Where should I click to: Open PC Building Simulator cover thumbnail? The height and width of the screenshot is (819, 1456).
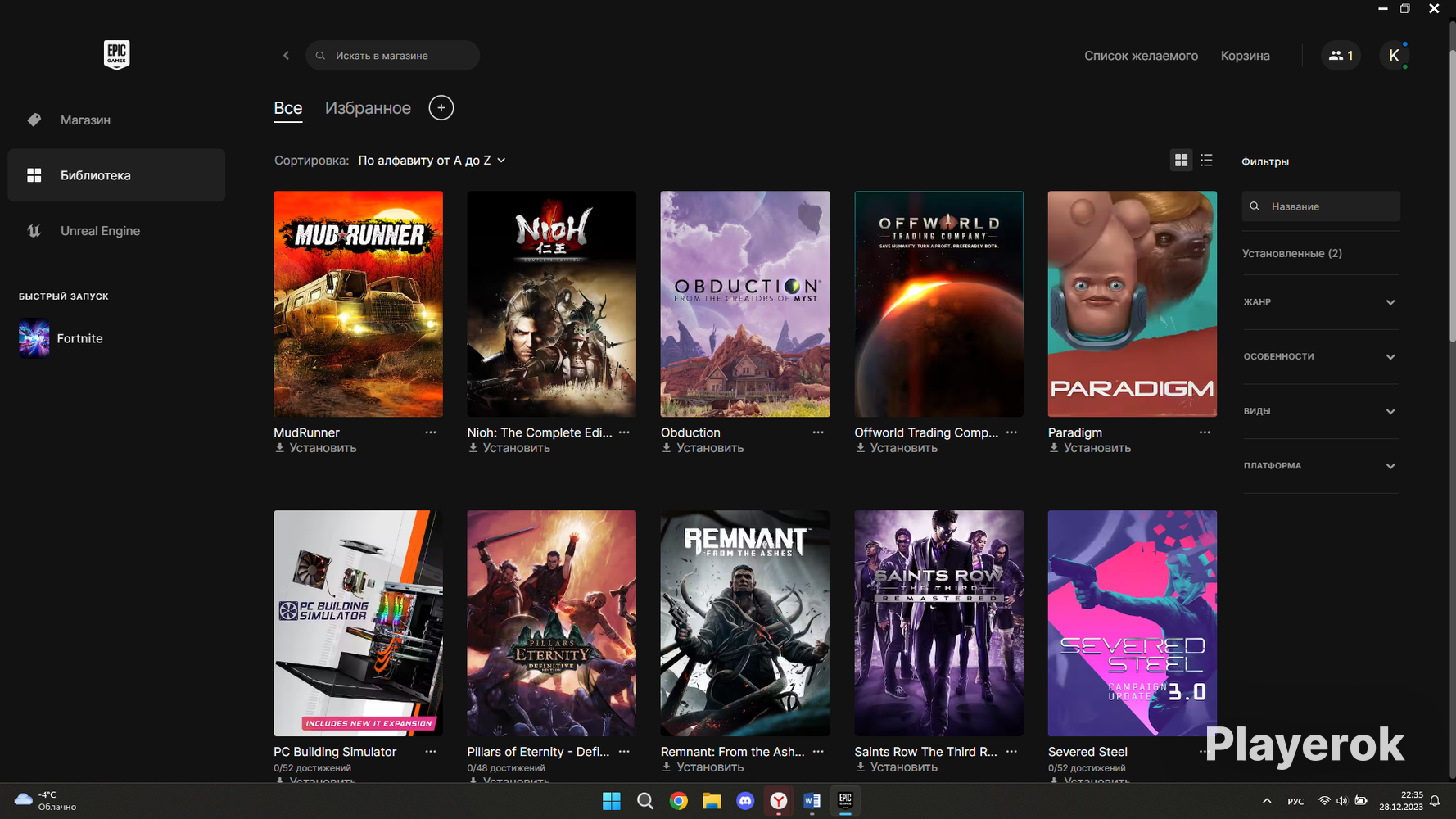[x=358, y=623]
